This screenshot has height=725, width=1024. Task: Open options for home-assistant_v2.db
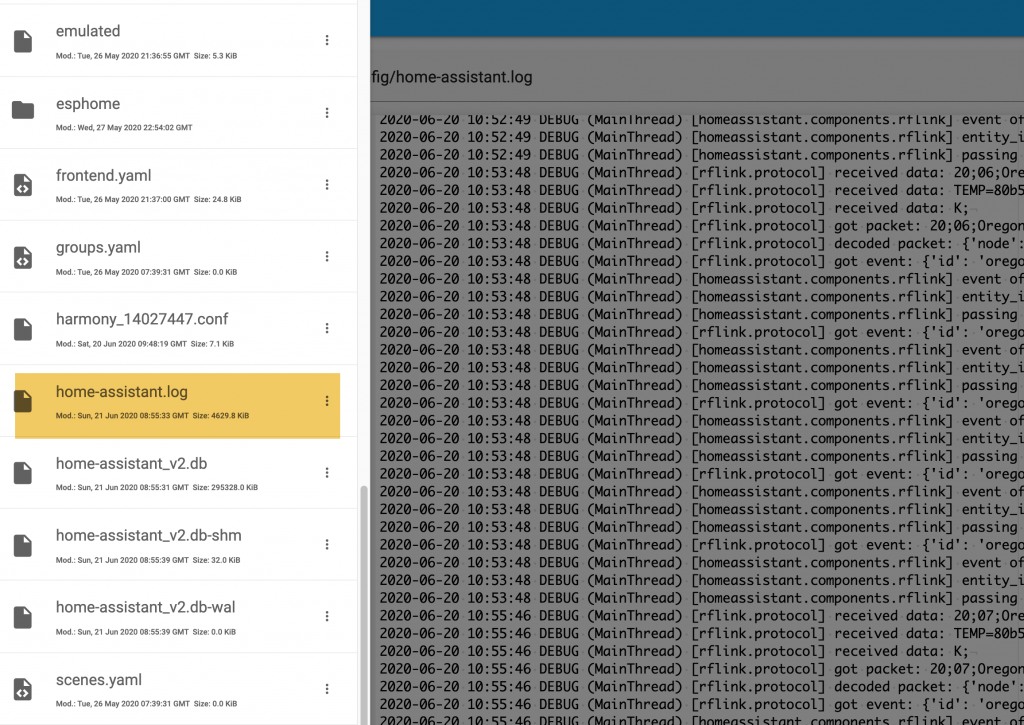click(x=327, y=473)
